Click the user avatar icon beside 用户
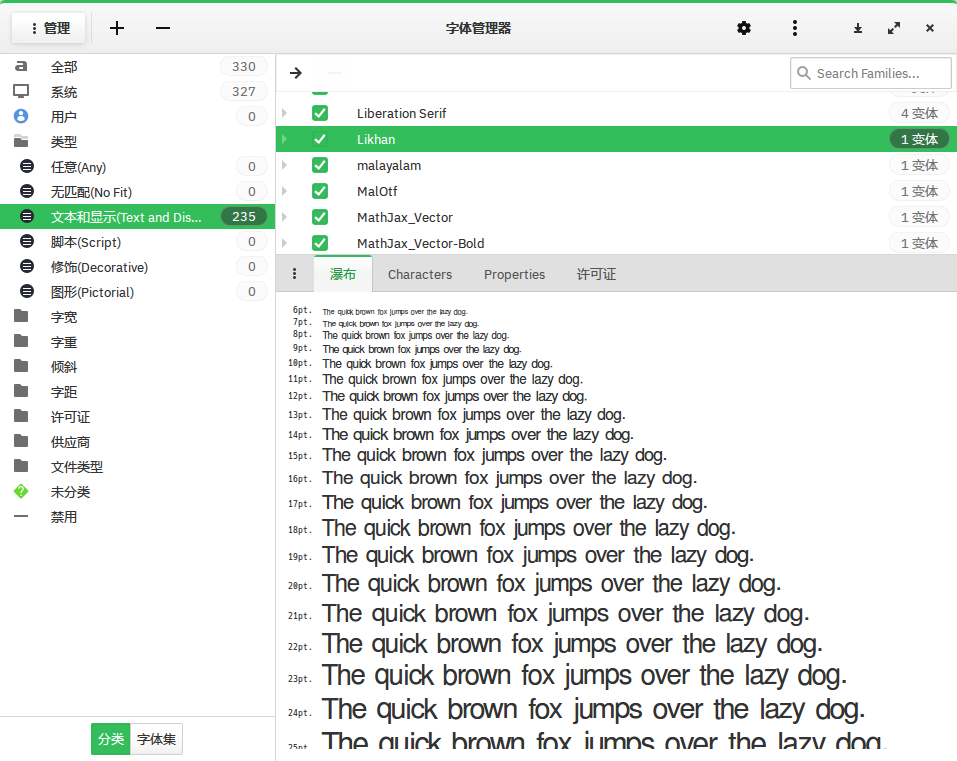 [x=21, y=116]
